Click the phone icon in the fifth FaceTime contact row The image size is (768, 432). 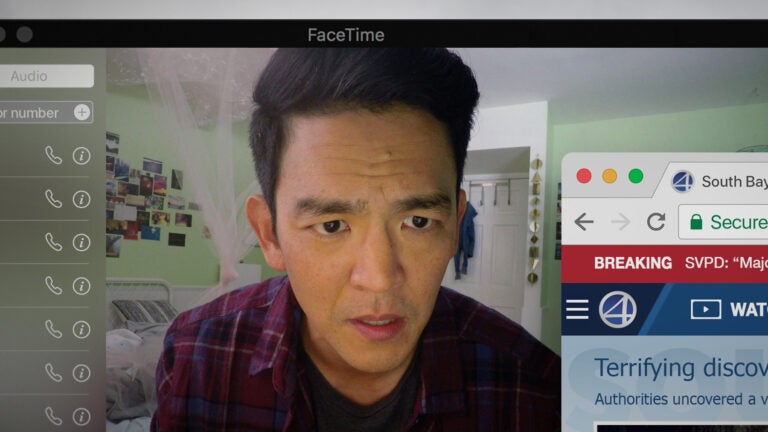(x=53, y=329)
